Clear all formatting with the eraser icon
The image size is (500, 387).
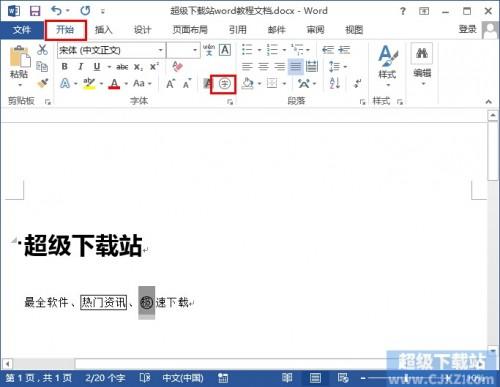click(177, 66)
